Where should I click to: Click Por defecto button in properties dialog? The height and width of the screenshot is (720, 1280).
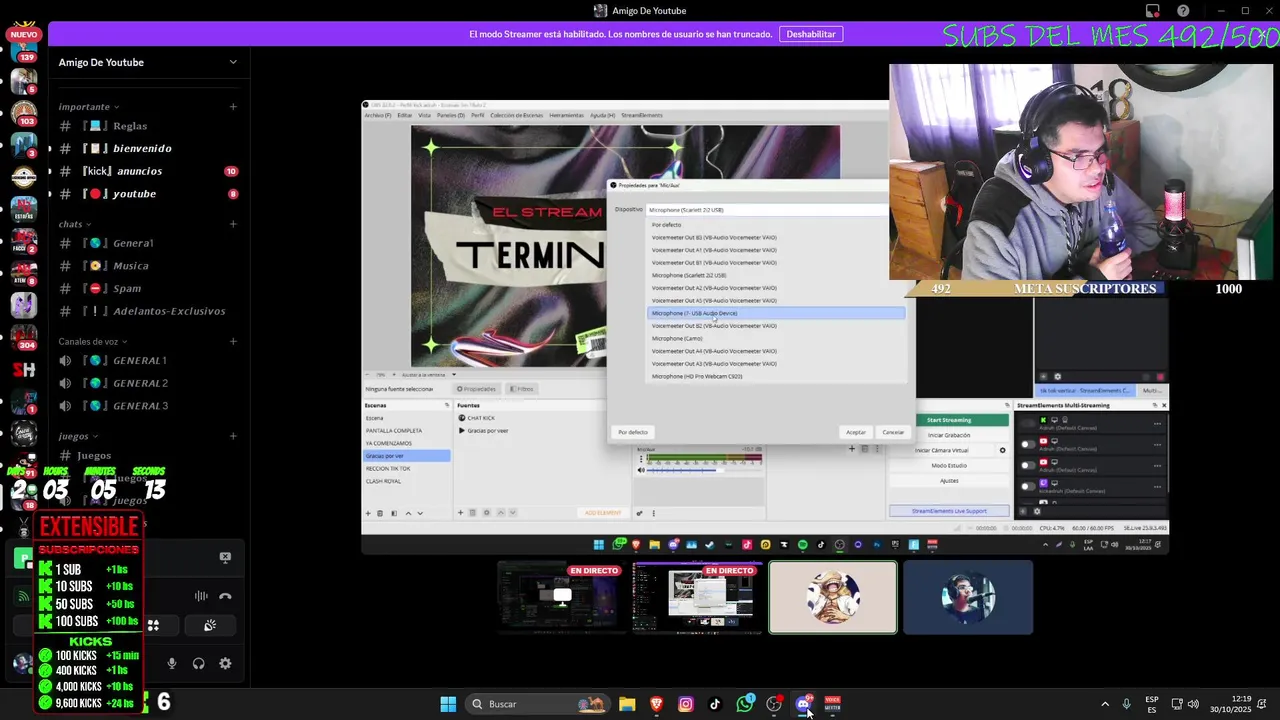click(x=633, y=432)
